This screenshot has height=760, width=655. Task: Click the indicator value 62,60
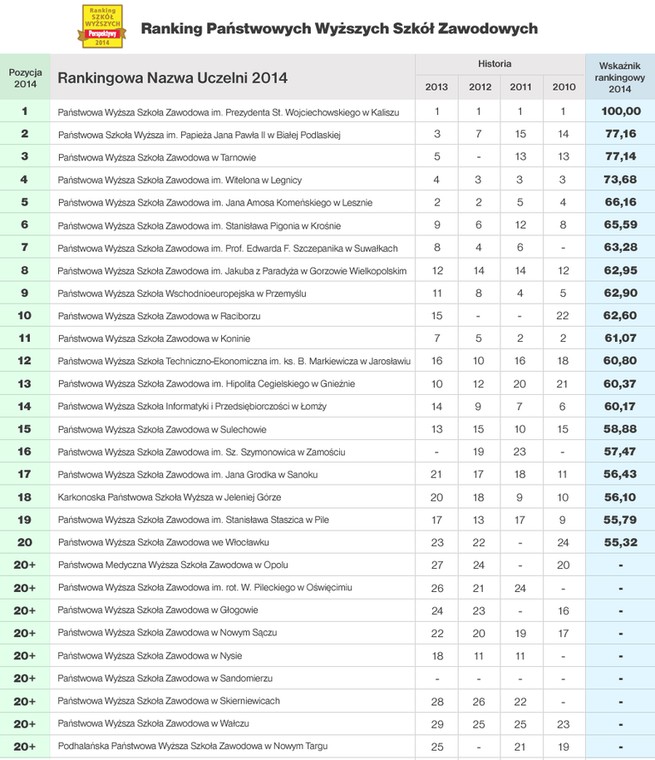[620, 316]
